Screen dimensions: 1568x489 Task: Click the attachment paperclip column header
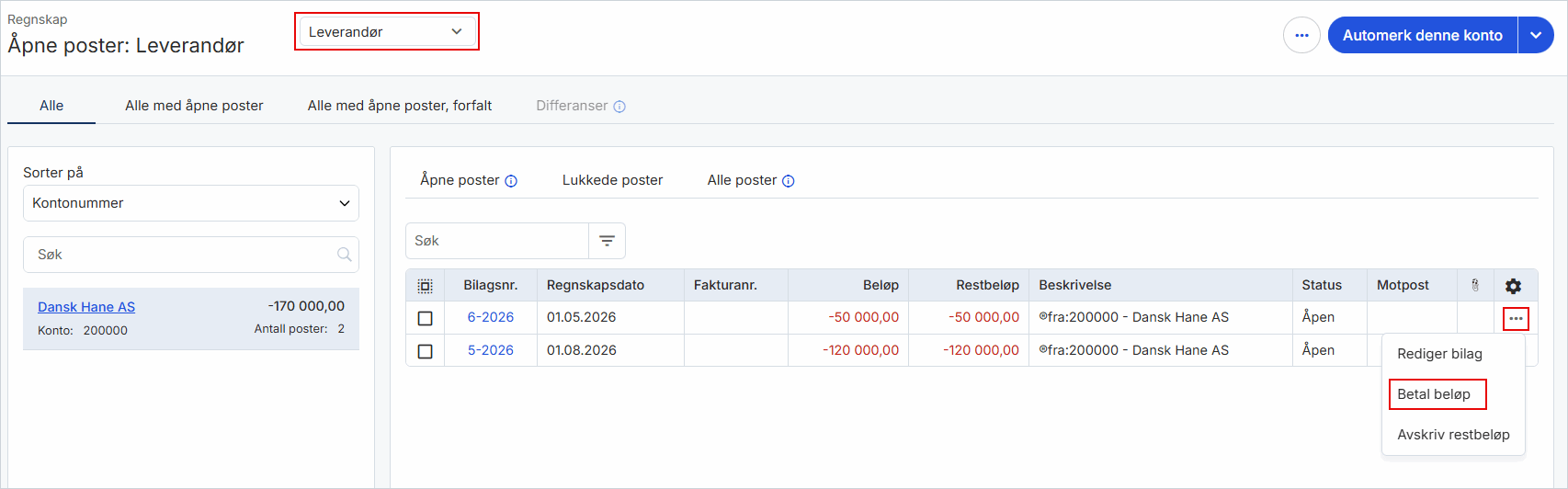pyautogui.click(x=1475, y=285)
